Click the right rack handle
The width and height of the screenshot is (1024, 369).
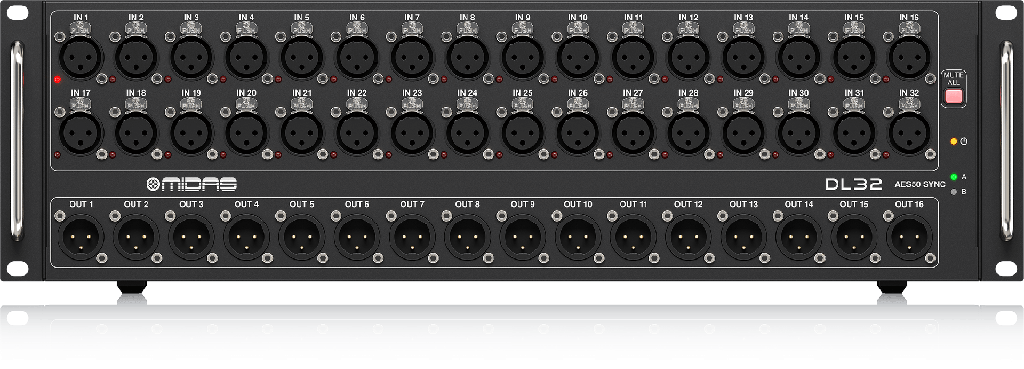(1007, 140)
